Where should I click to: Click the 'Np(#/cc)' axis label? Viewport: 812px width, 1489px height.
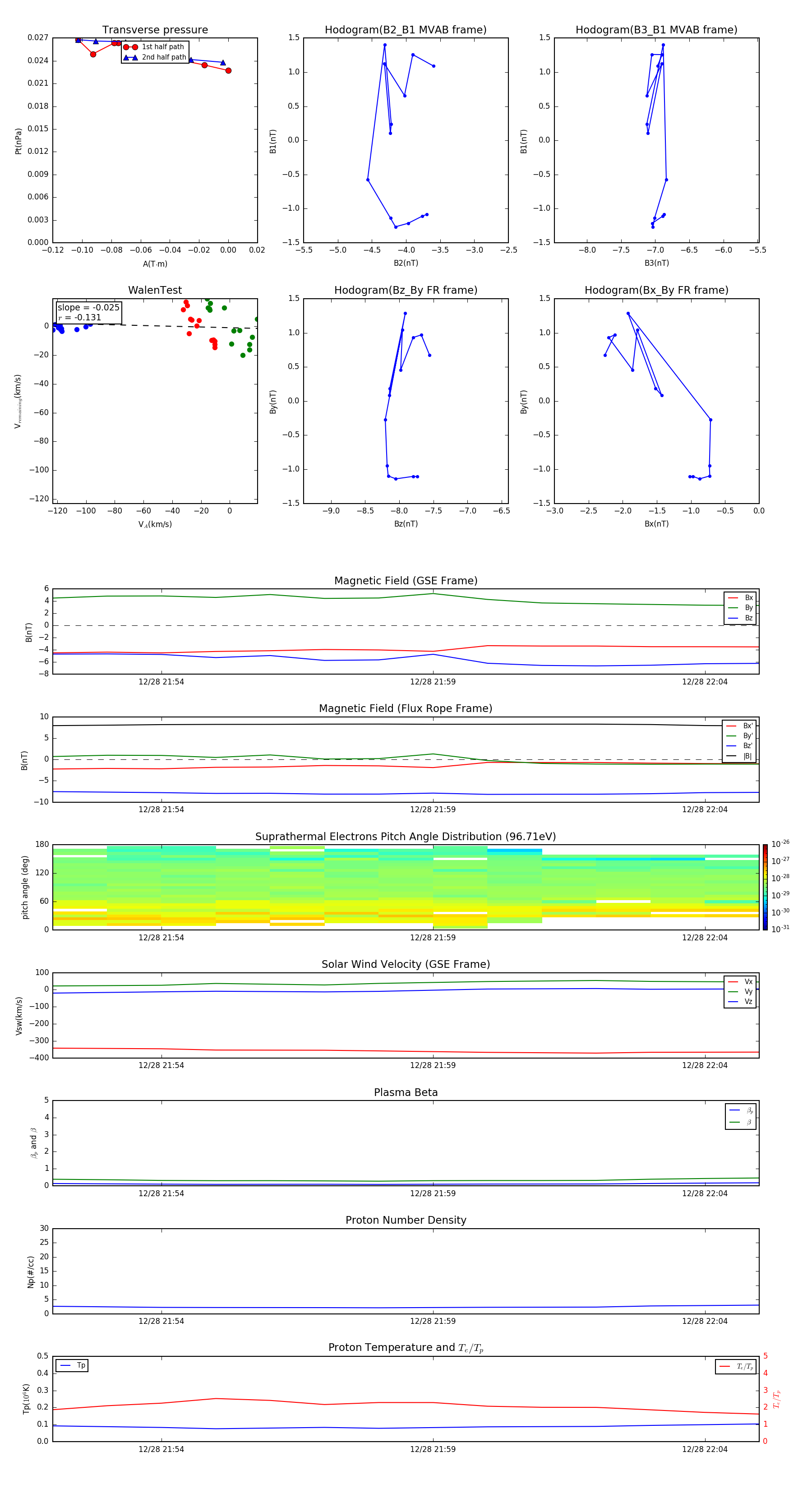[x=31, y=1271]
